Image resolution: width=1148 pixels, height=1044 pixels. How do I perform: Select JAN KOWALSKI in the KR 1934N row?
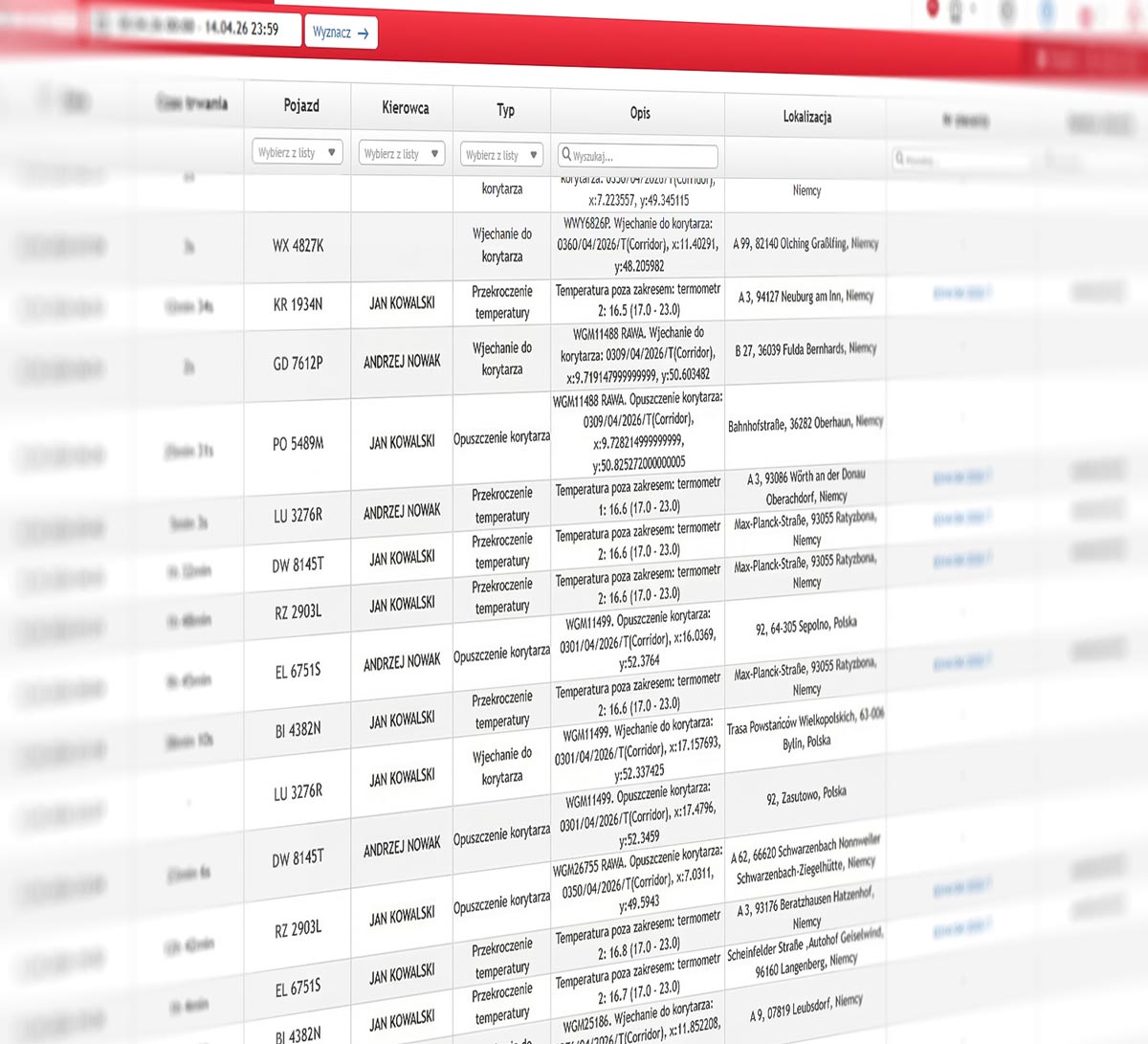[x=403, y=303]
